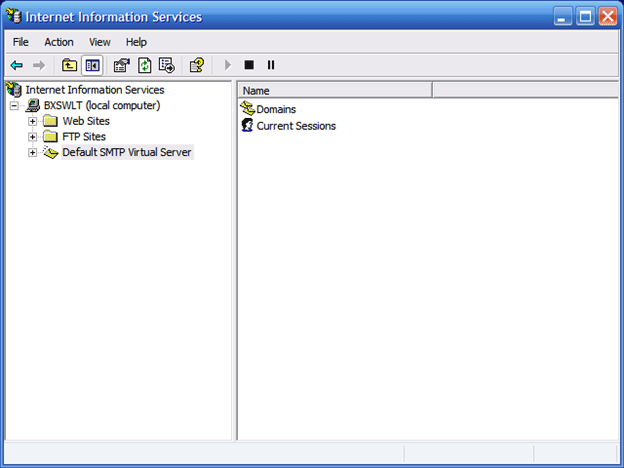The image size is (624, 468).
Task: Start the item with the play button
Action: pos(228,65)
